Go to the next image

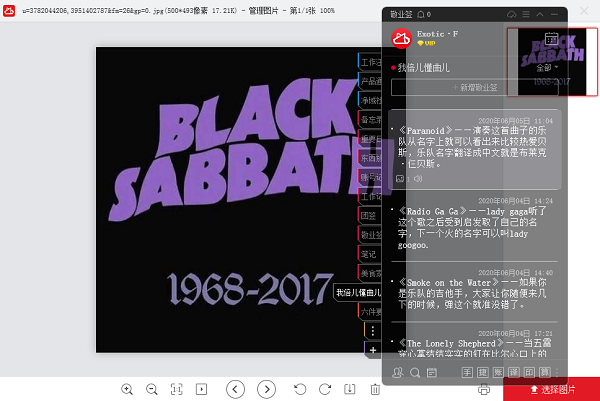tap(266, 390)
